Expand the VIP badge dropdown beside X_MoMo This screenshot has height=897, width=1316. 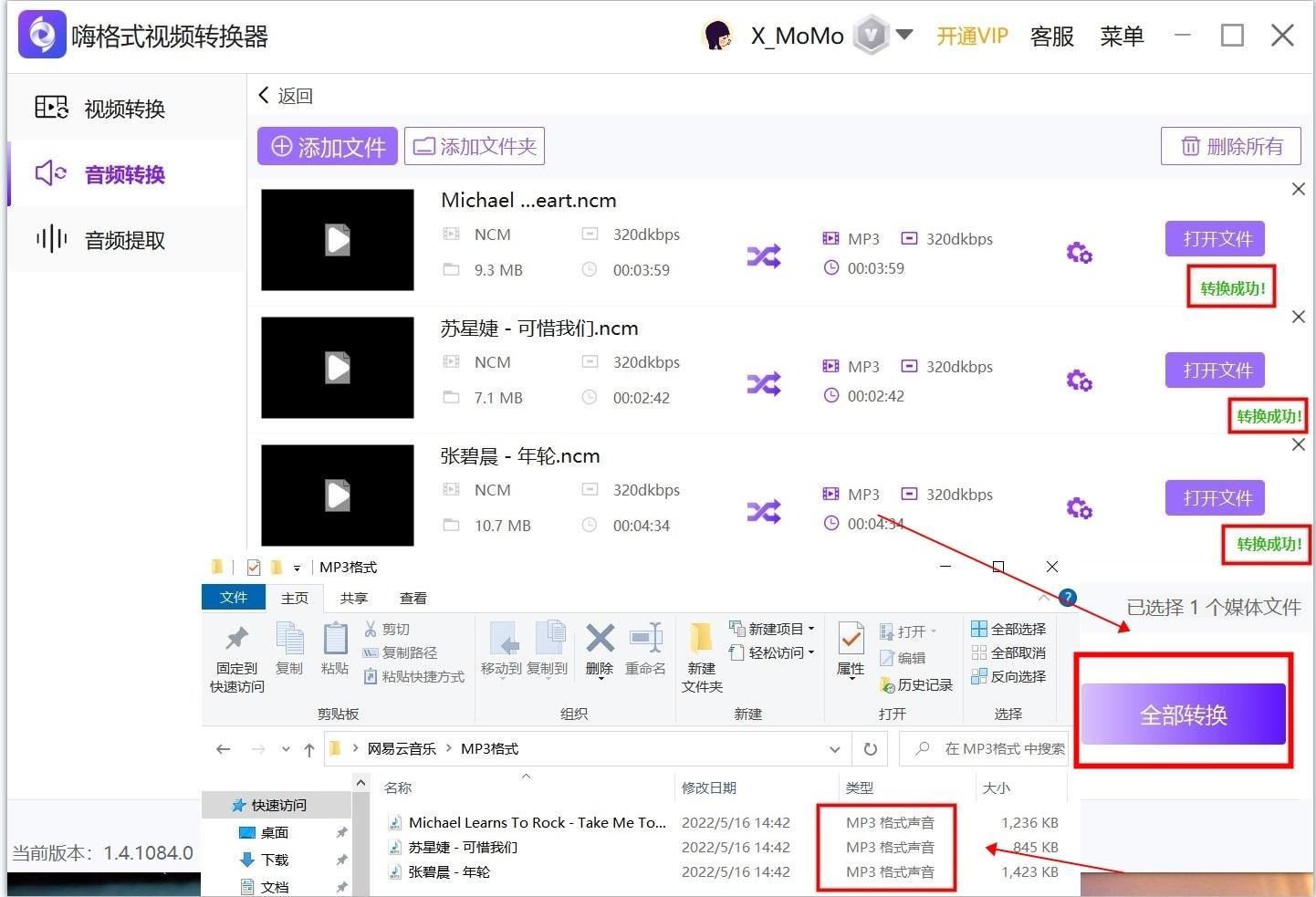click(904, 35)
